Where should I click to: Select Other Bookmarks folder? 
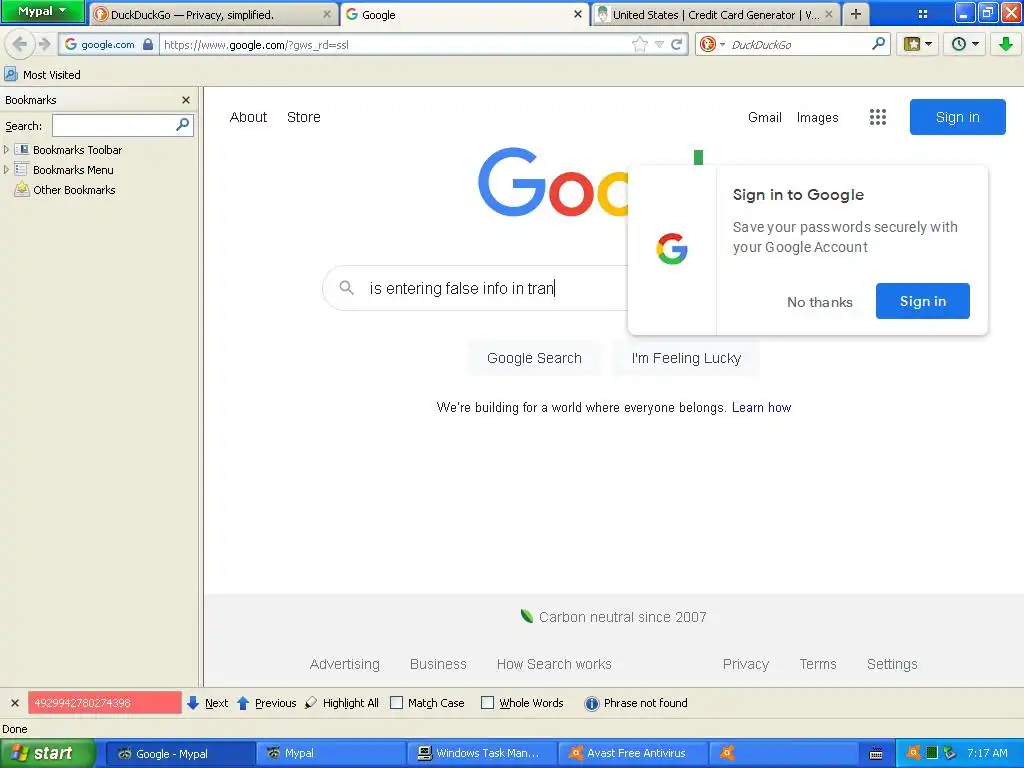(65, 190)
